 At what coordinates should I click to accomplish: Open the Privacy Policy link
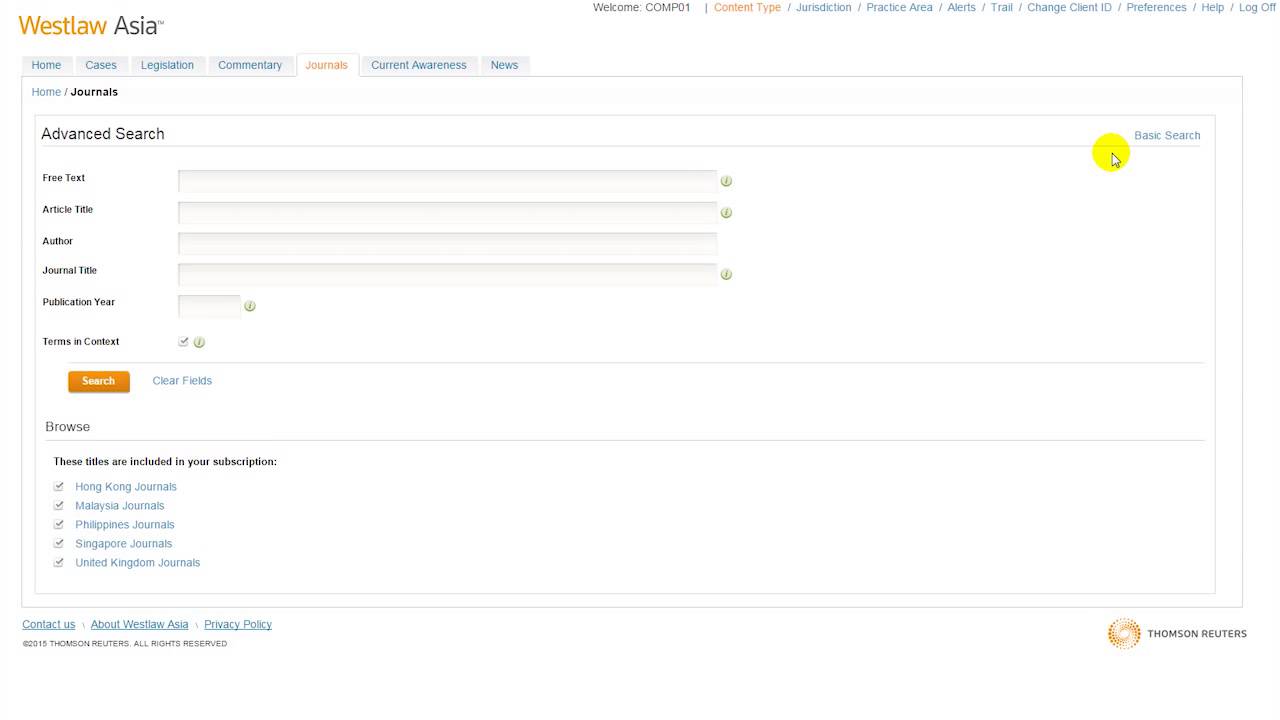point(238,625)
